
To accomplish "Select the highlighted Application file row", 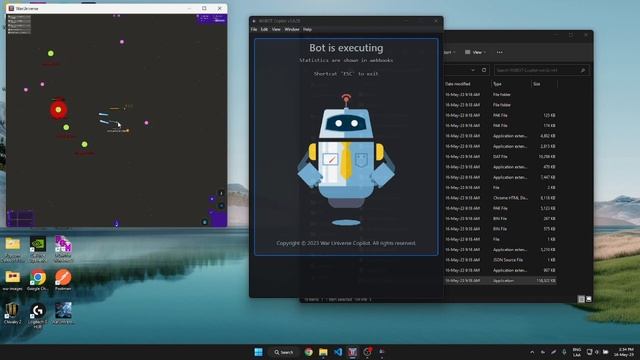I will (500, 281).
